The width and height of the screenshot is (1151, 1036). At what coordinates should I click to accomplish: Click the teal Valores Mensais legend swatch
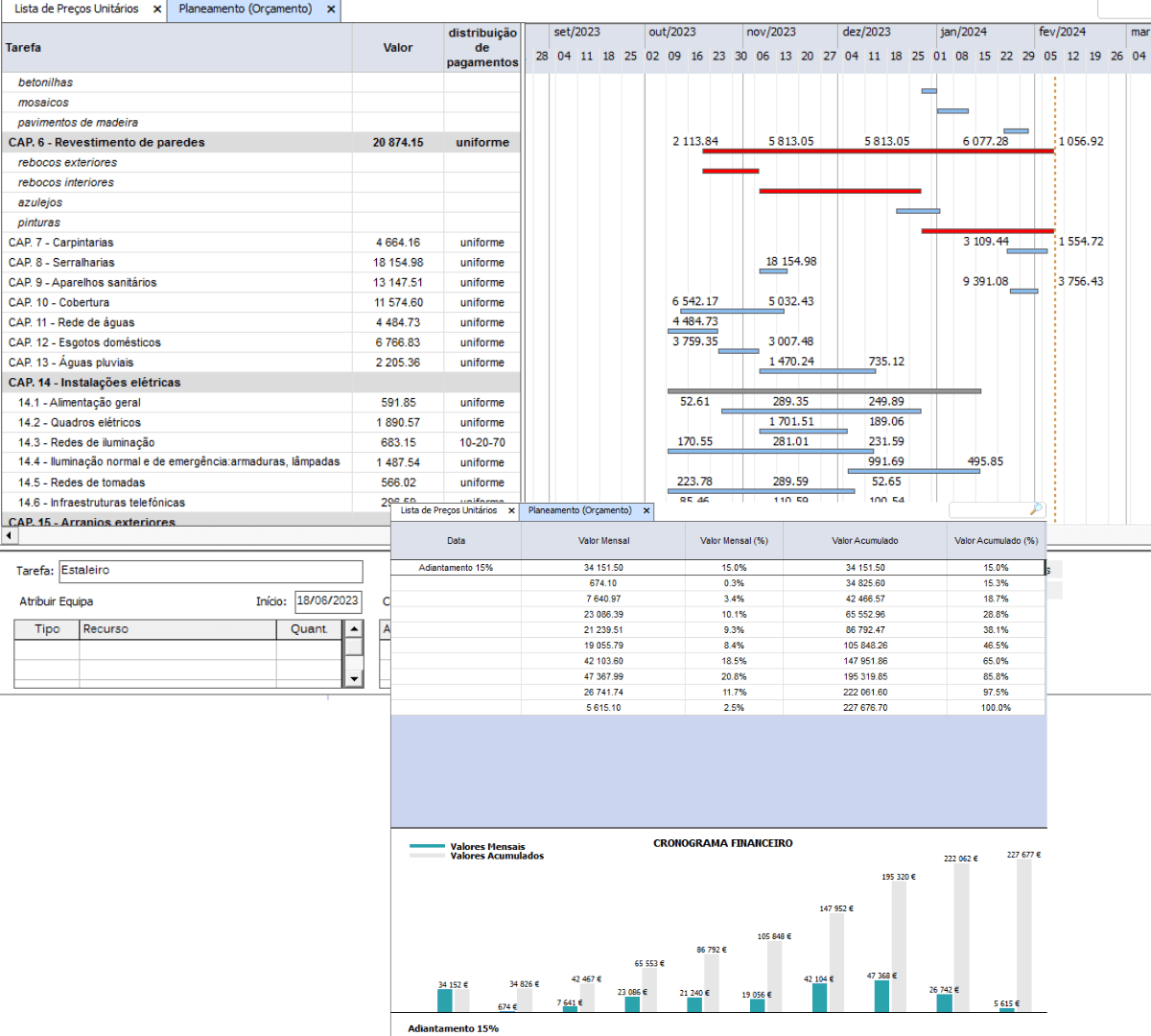coord(427,847)
